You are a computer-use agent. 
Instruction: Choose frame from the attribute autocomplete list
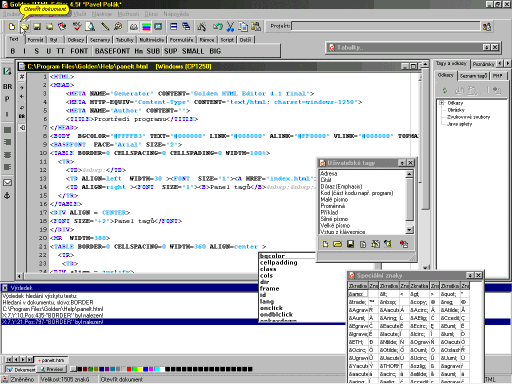(270, 289)
